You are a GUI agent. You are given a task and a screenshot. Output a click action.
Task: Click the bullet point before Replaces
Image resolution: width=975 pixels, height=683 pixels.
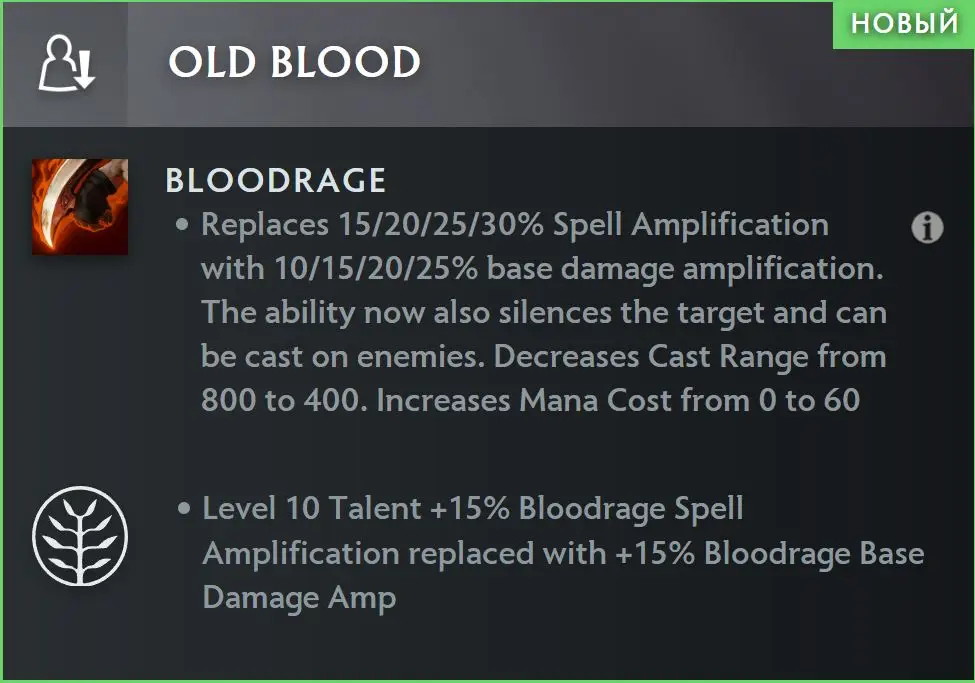point(182,225)
